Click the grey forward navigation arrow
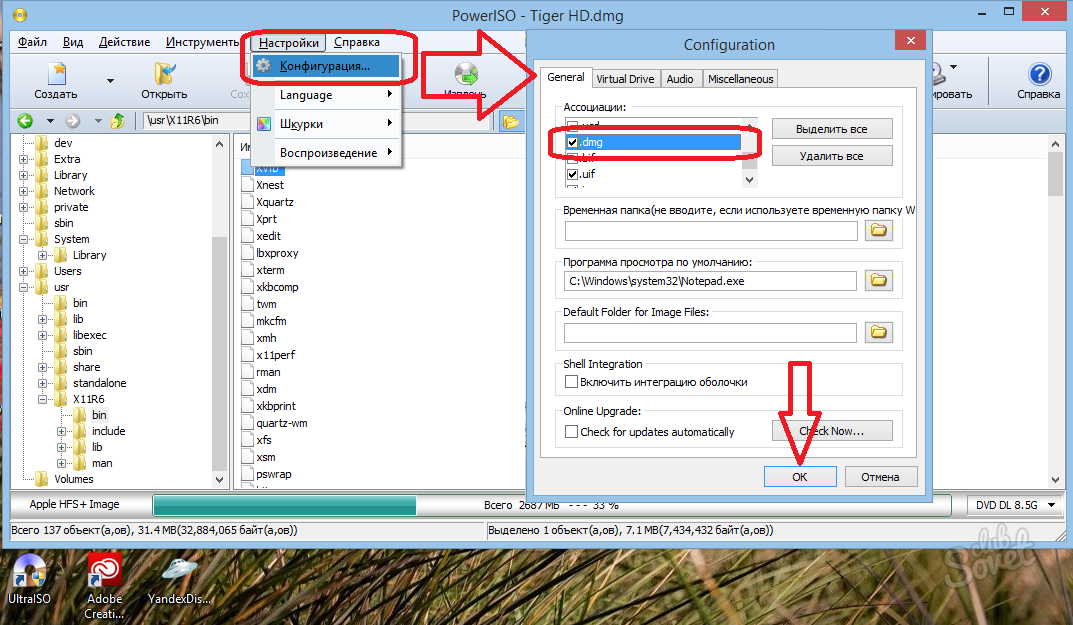This screenshot has height=625, width=1073. pyautogui.click(x=73, y=121)
